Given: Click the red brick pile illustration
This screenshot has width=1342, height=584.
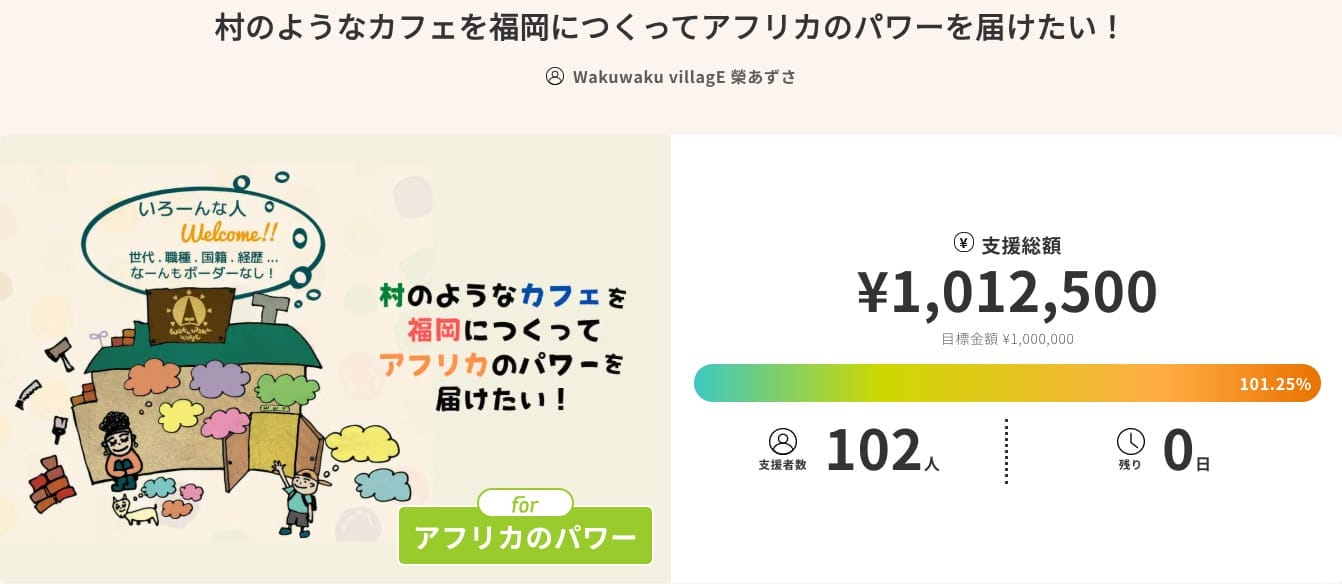Looking at the screenshot, I should 54,483.
